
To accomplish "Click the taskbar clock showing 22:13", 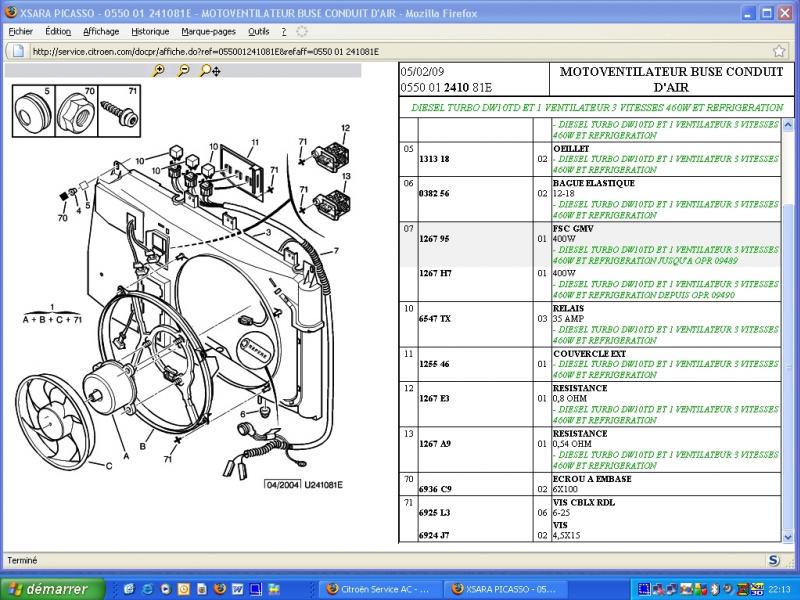I will (x=780, y=589).
